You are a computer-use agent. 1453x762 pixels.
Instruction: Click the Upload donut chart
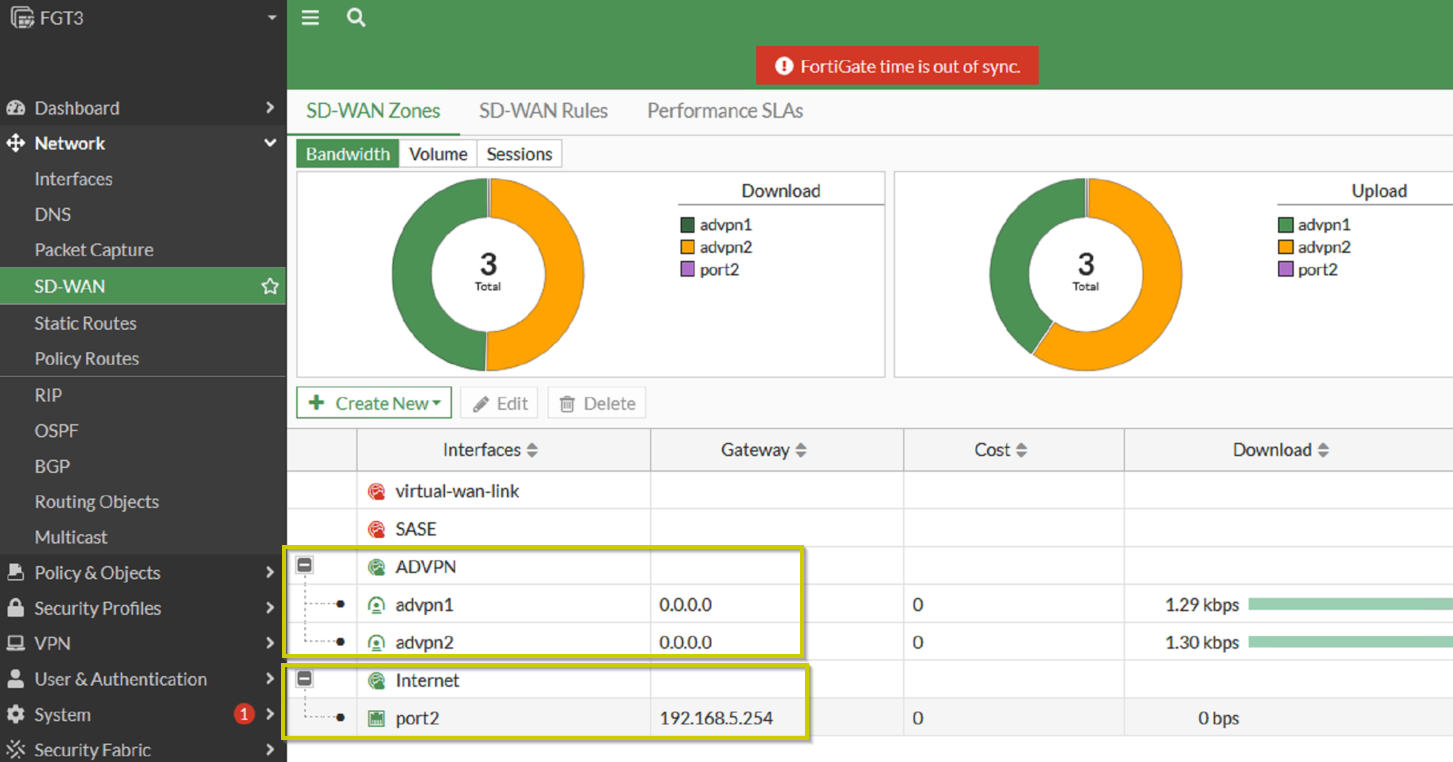[x=1086, y=275]
